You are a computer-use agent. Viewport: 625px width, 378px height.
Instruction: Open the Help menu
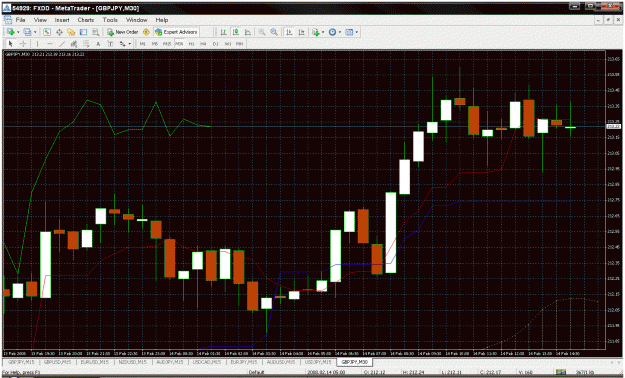(162, 20)
